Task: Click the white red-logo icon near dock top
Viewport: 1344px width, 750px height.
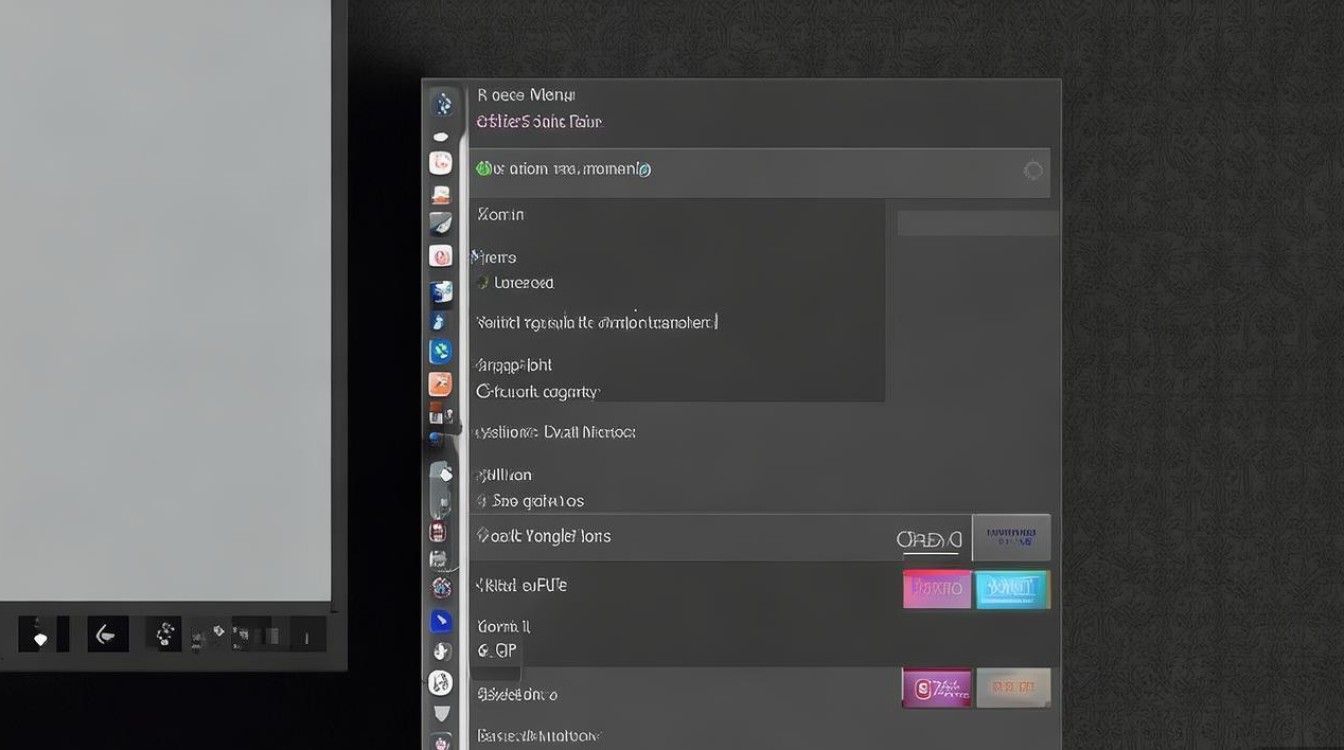Action: coord(441,164)
